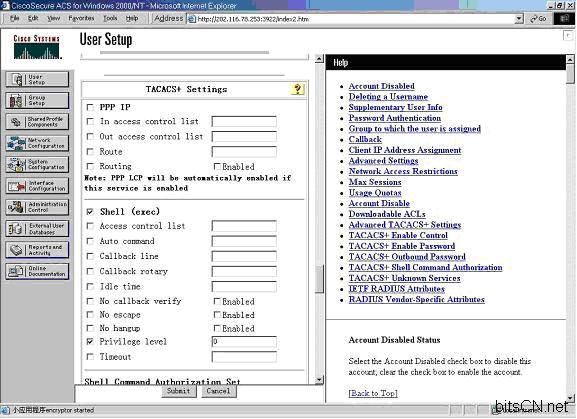Click the Privilege level input field

point(244,341)
